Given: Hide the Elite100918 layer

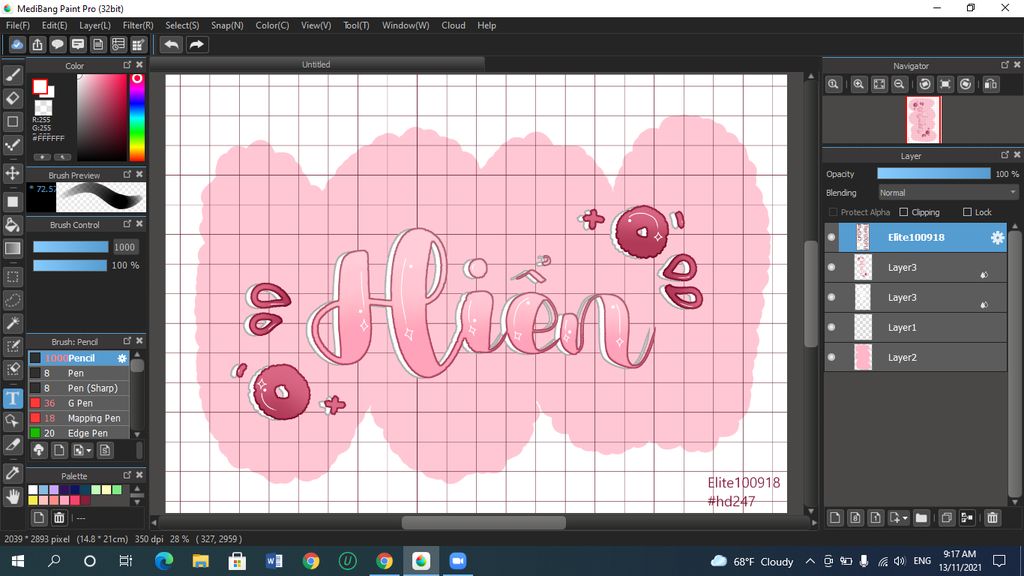Looking at the screenshot, I should [x=831, y=238].
